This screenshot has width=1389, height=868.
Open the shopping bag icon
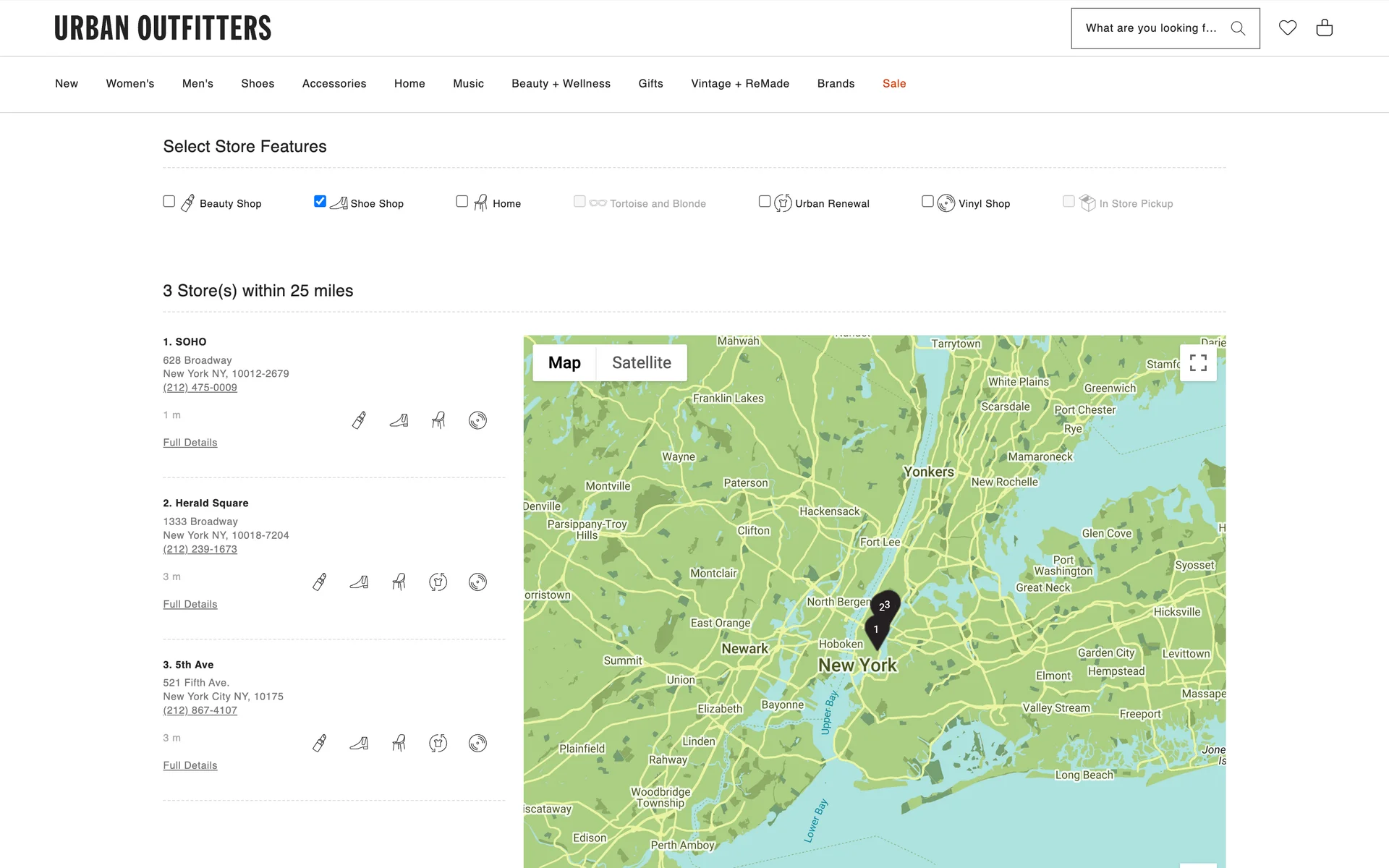tap(1324, 27)
